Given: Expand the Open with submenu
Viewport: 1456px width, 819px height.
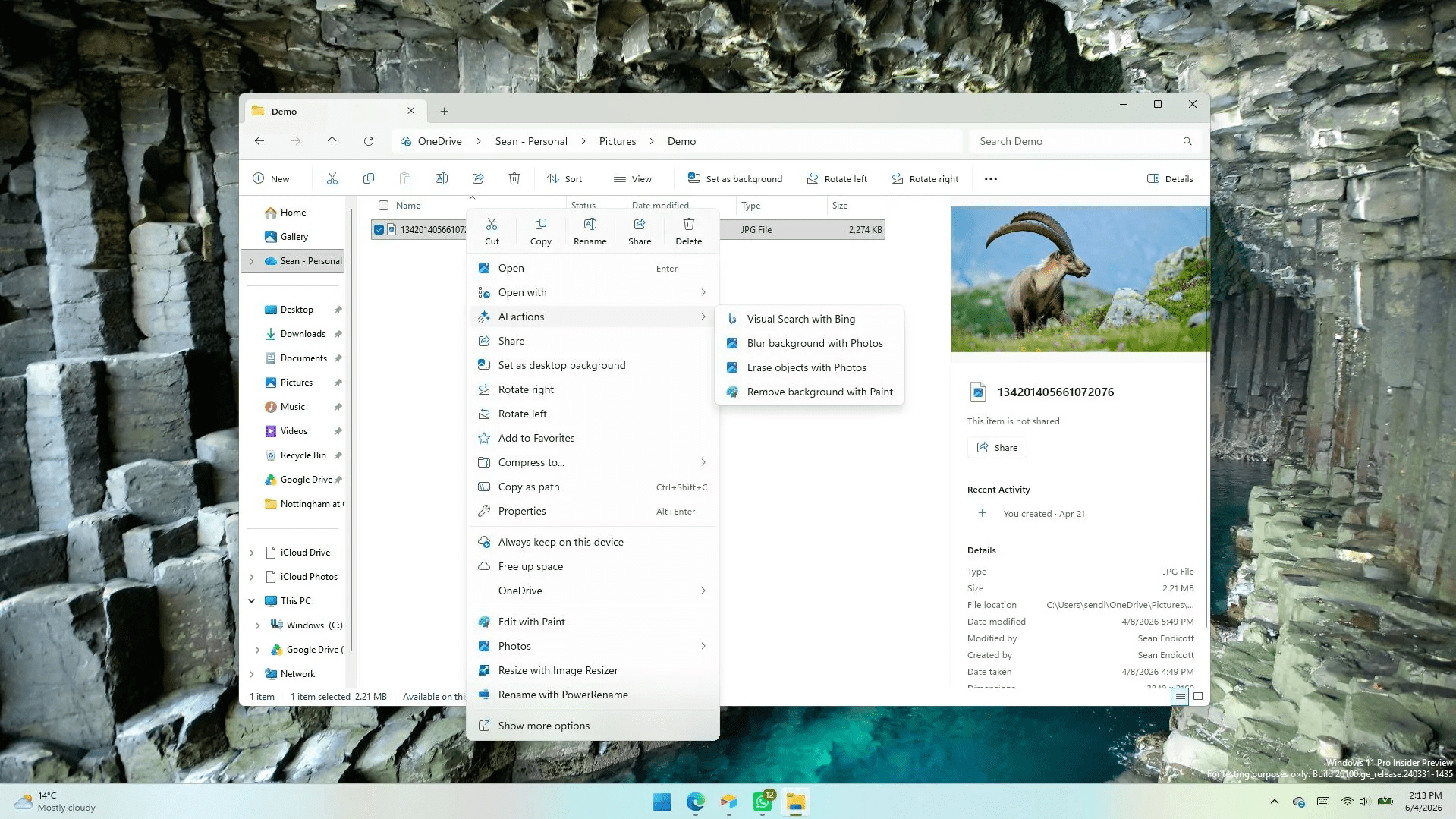Looking at the screenshot, I should click(703, 292).
